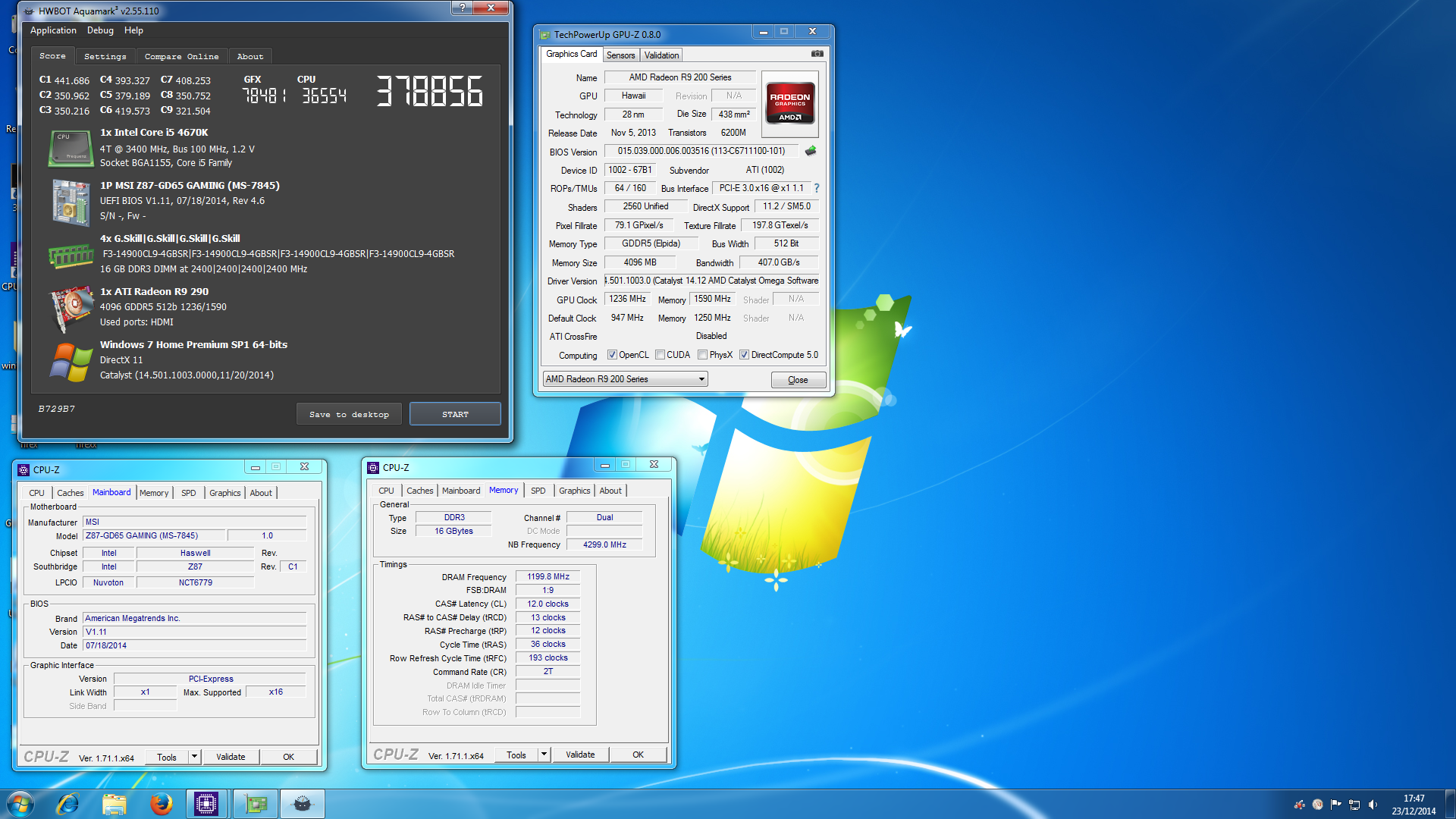Click Tools button in CPU-Z Mainboard window

pos(167,757)
